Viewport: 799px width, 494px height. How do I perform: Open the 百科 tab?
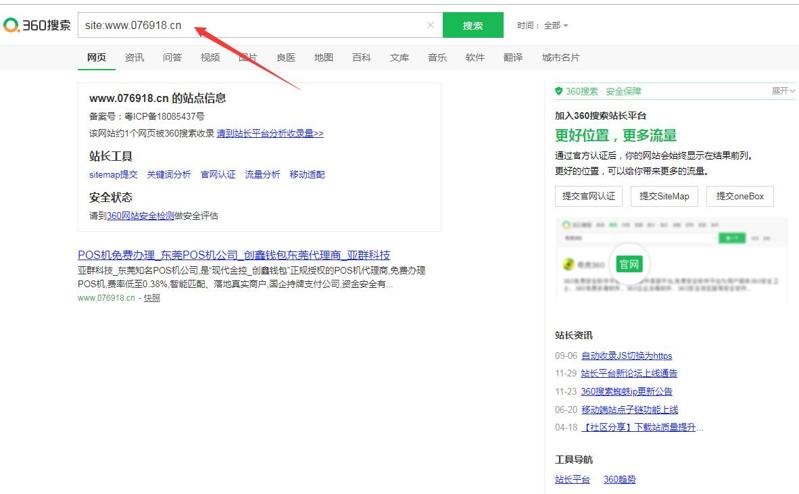(x=361, y=57)
